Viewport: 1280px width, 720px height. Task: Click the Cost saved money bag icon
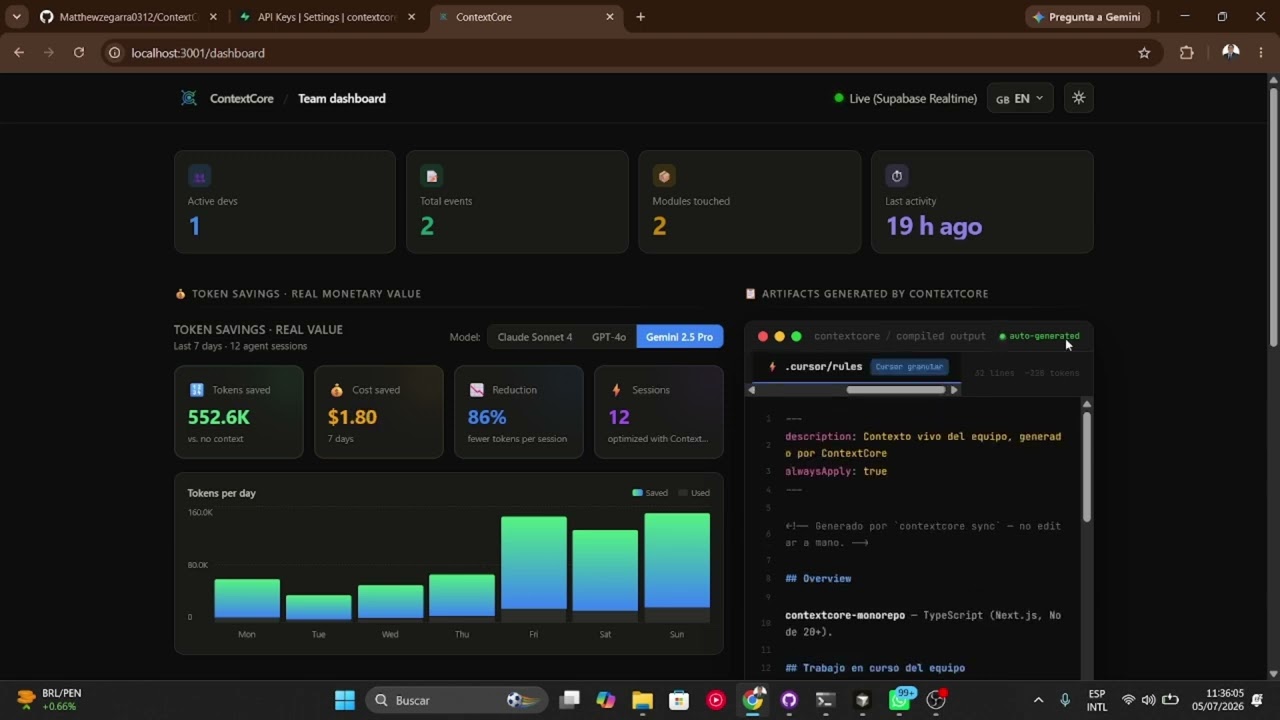337,390
